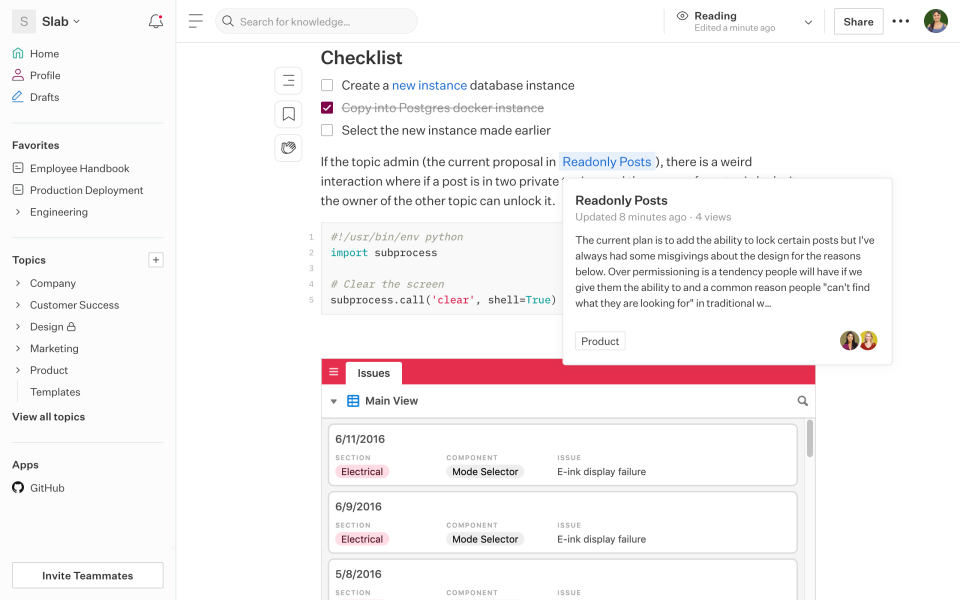The width and height of the screenshot is (960, 600).
Task: Click the Slab workspace logo
Action: coord(23,20)
